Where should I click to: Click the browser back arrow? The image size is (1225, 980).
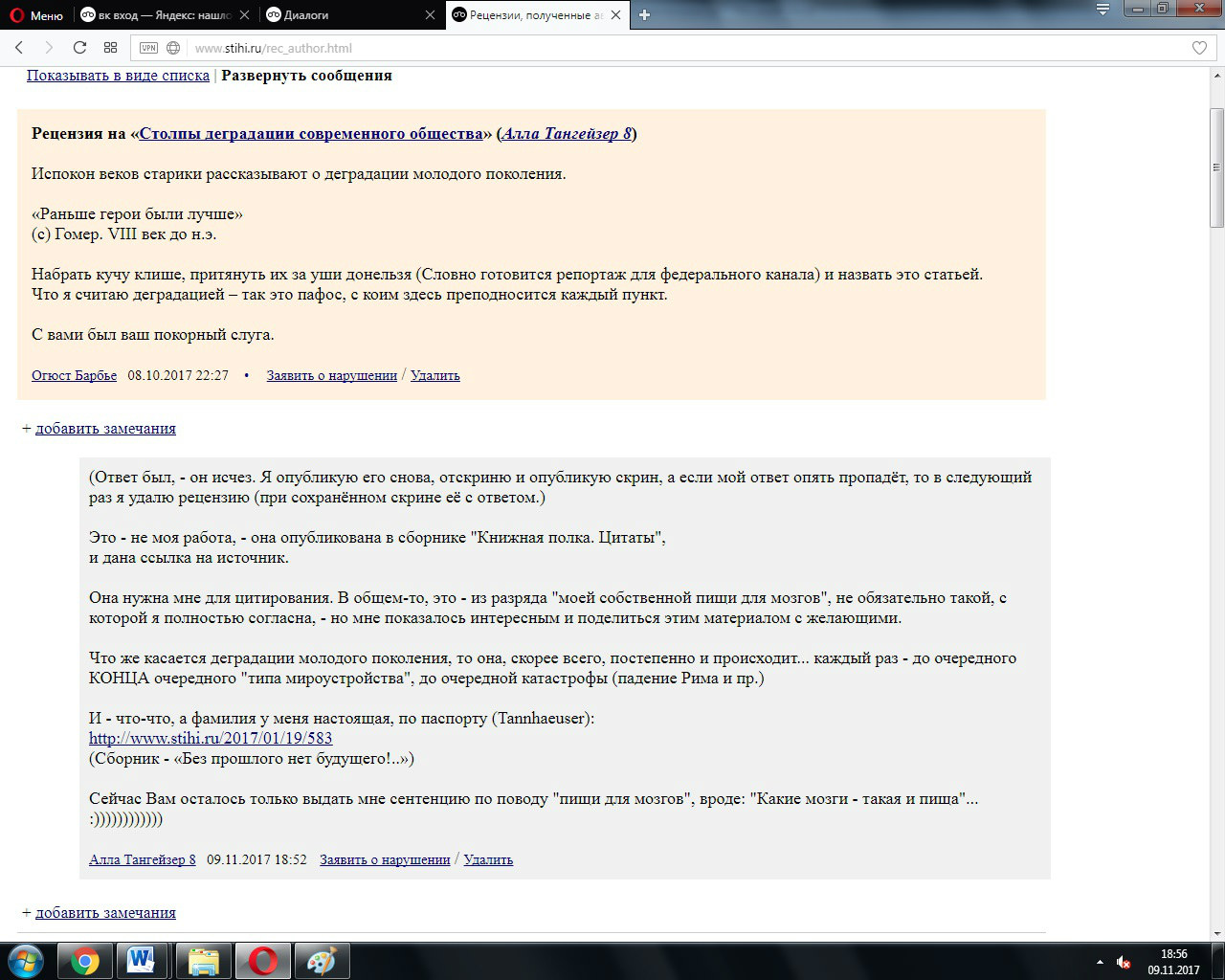19,48
